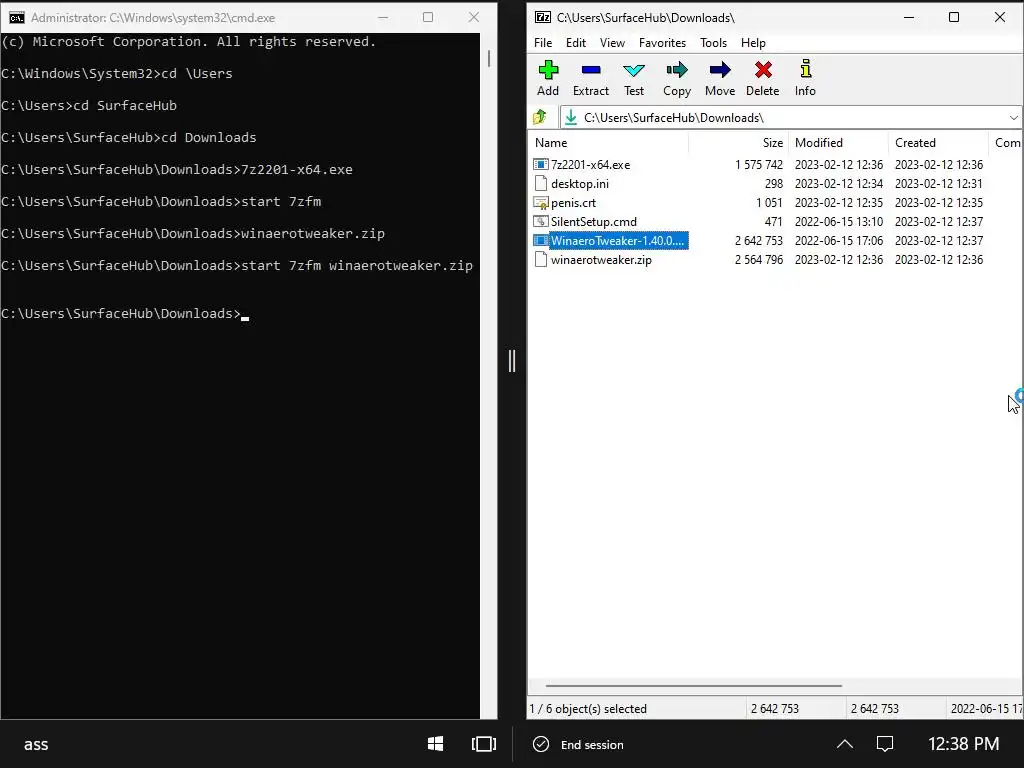The image size is (1024, 768).
Task: Click the 7z title bar icon
Action: pyautogui.click(x=543, y=17)
